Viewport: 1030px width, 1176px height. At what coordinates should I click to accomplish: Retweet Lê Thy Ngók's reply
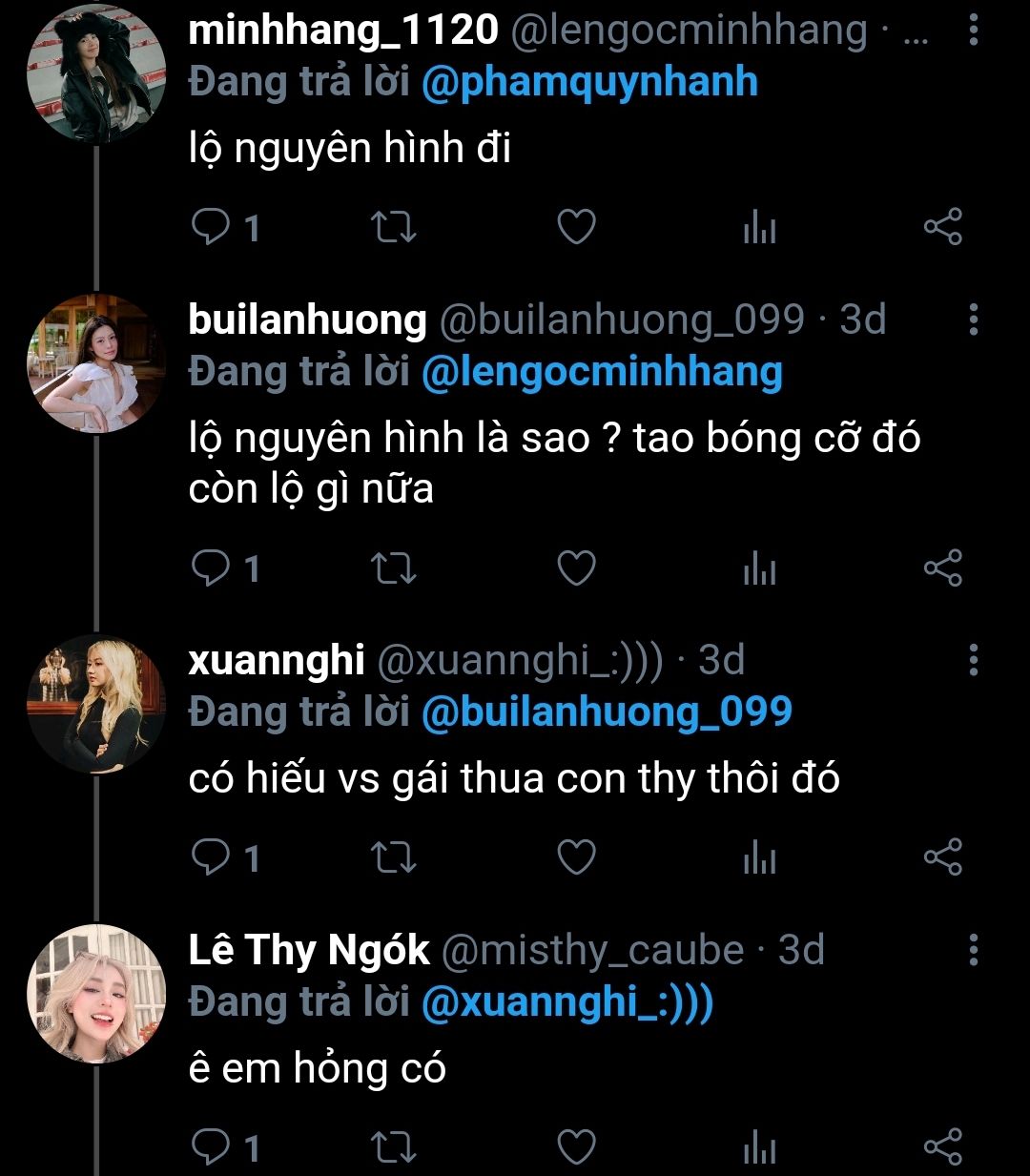[392, 1148]
